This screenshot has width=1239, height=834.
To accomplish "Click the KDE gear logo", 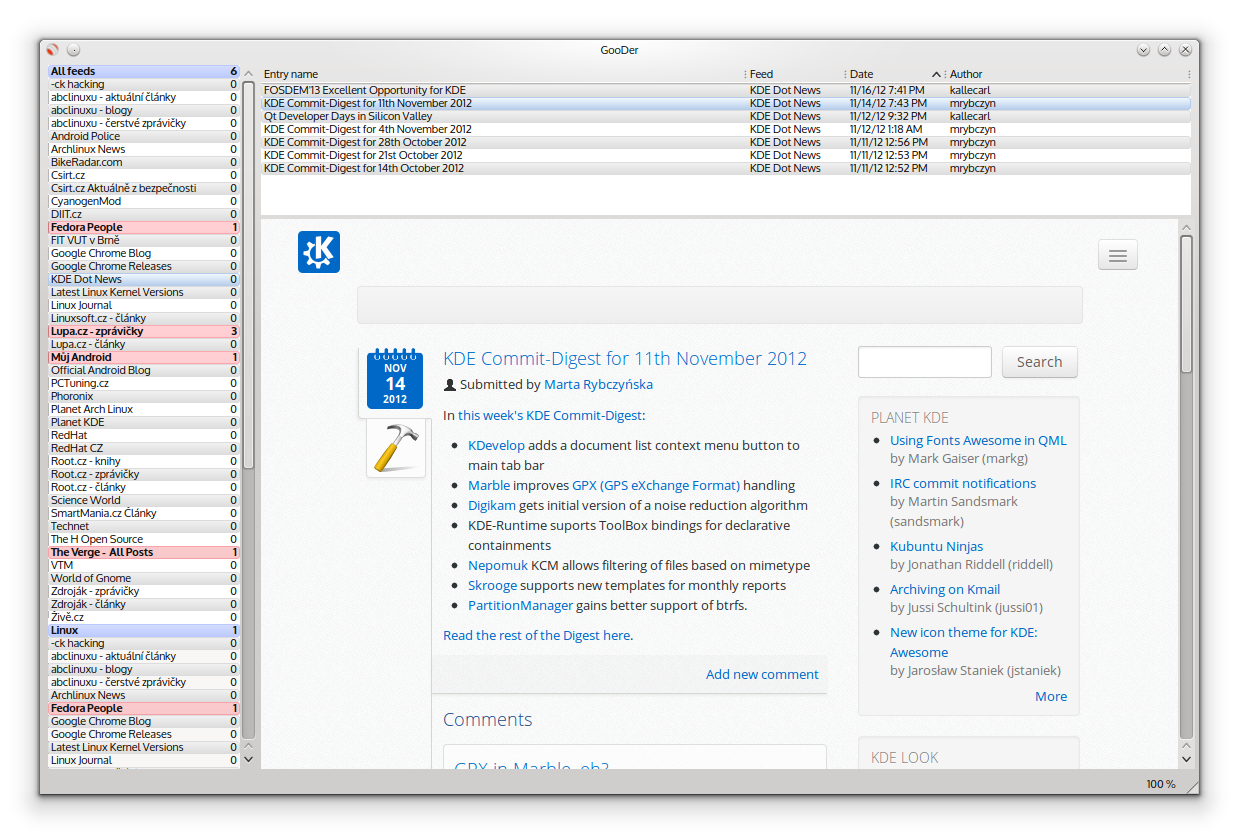I will [x=318, y=252].
